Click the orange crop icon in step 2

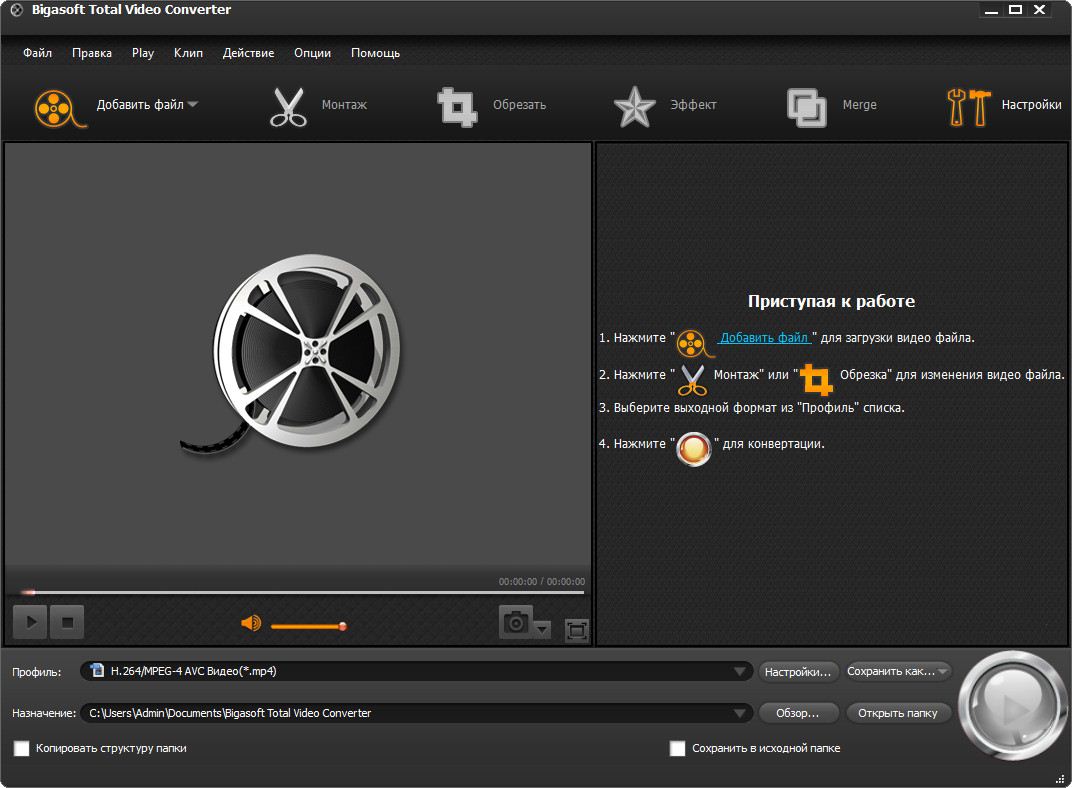pyautogui.click(x=816, y=379)
